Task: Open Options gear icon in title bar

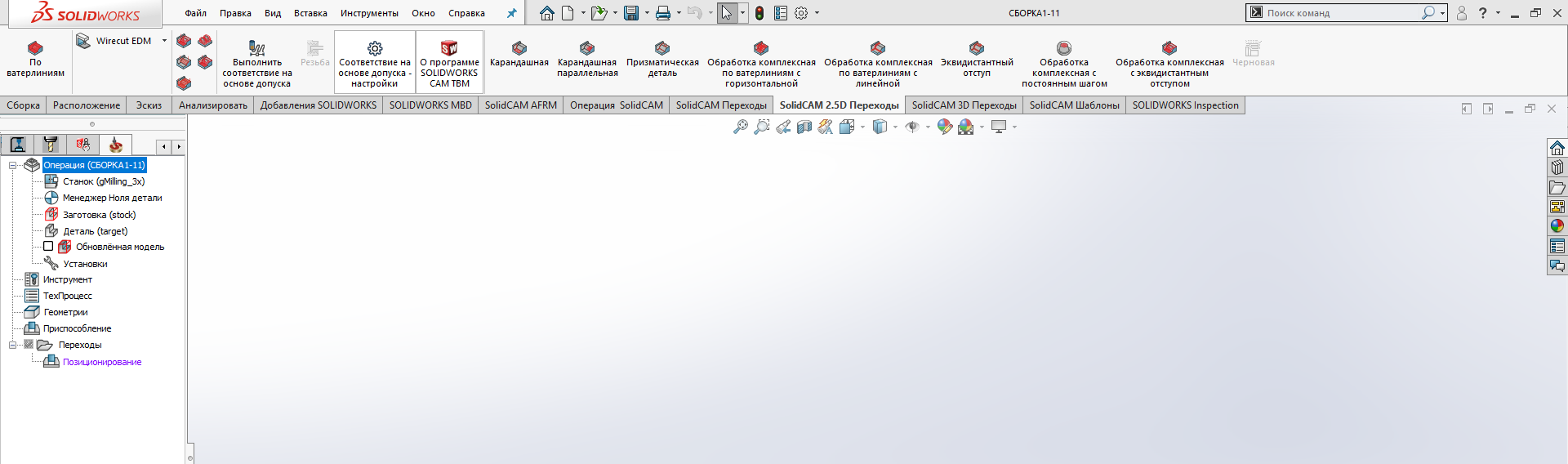Action: [x=802, y=13]
